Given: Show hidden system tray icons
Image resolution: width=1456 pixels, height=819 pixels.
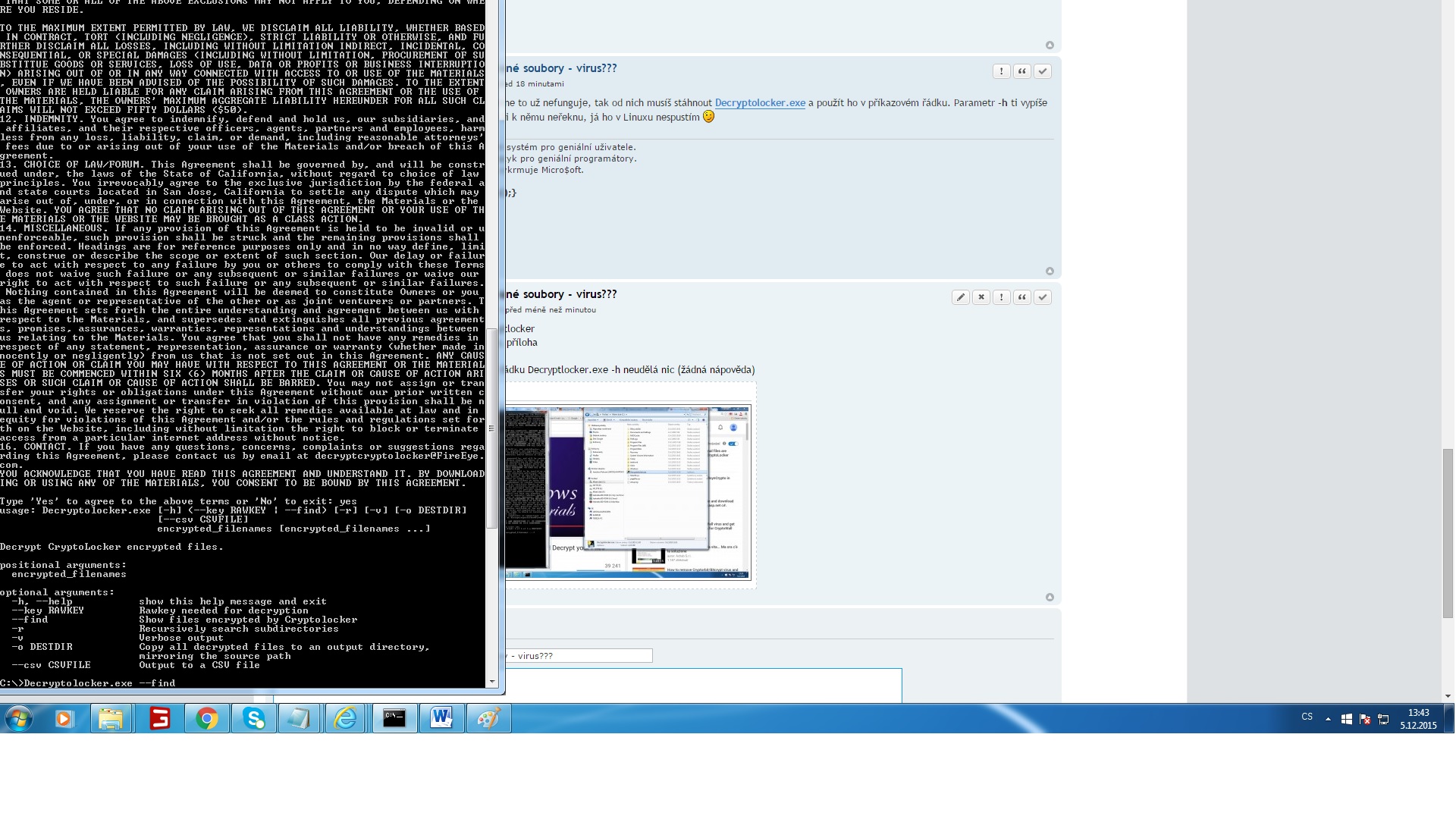Looking at the screenshot, I should point(1328,719).
